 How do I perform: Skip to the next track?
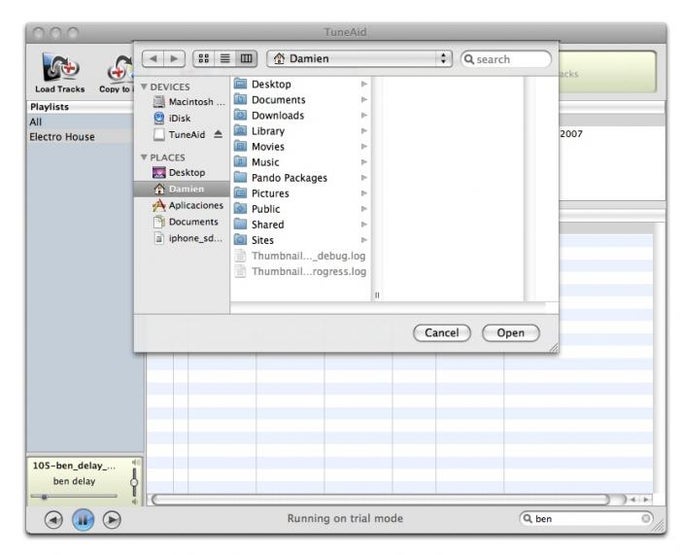[112, 519]
